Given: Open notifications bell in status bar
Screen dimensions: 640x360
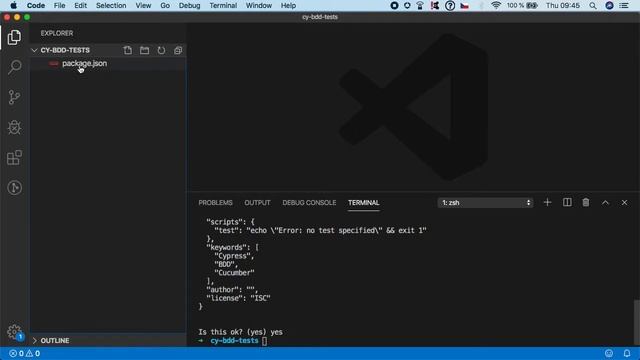Looking at the screenshot, I should point(627,353).
